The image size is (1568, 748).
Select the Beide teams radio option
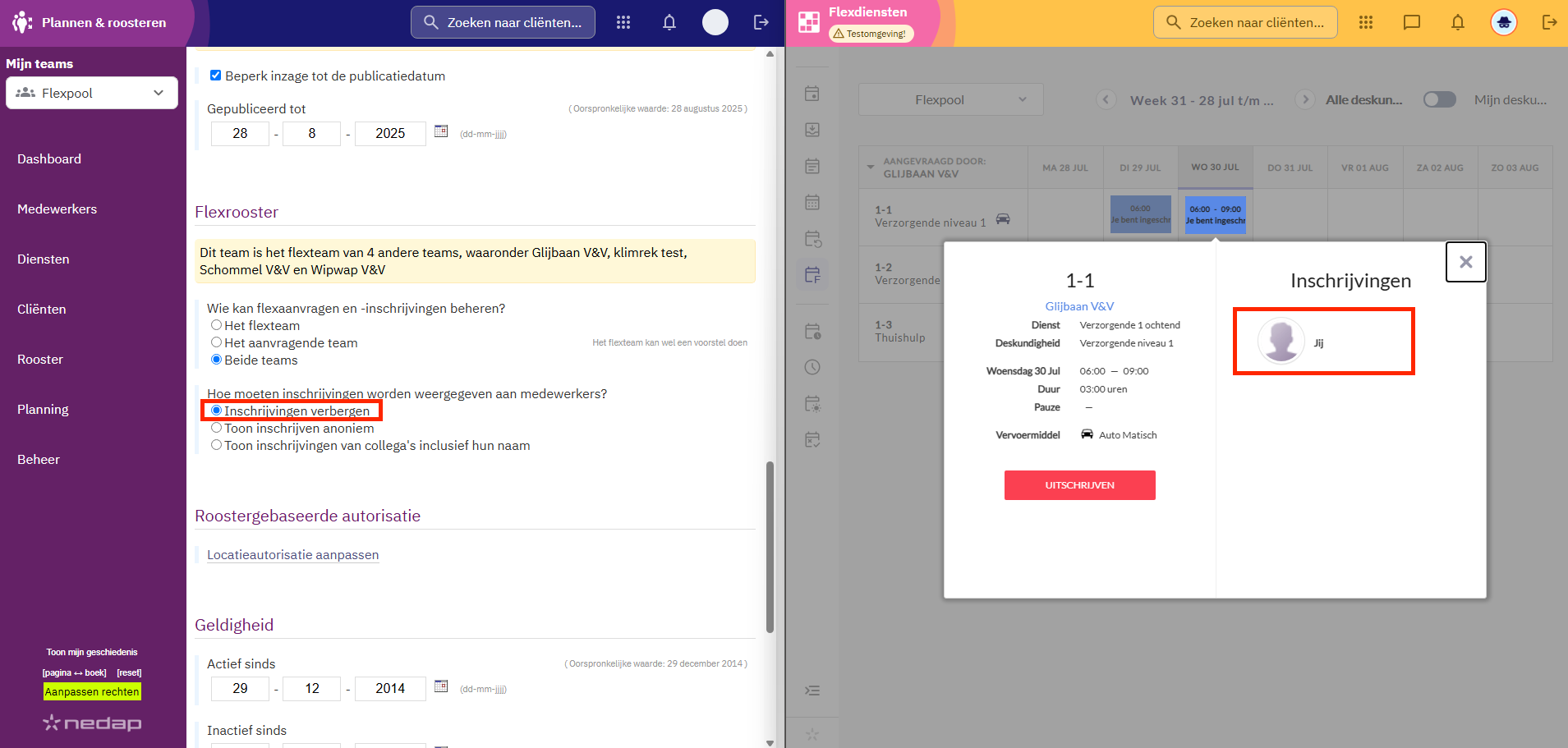[x=217, y=360]
